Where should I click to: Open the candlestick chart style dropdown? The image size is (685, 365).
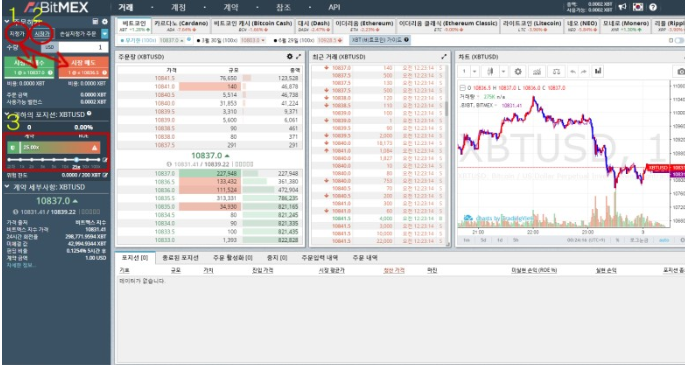tap(498, 71)
